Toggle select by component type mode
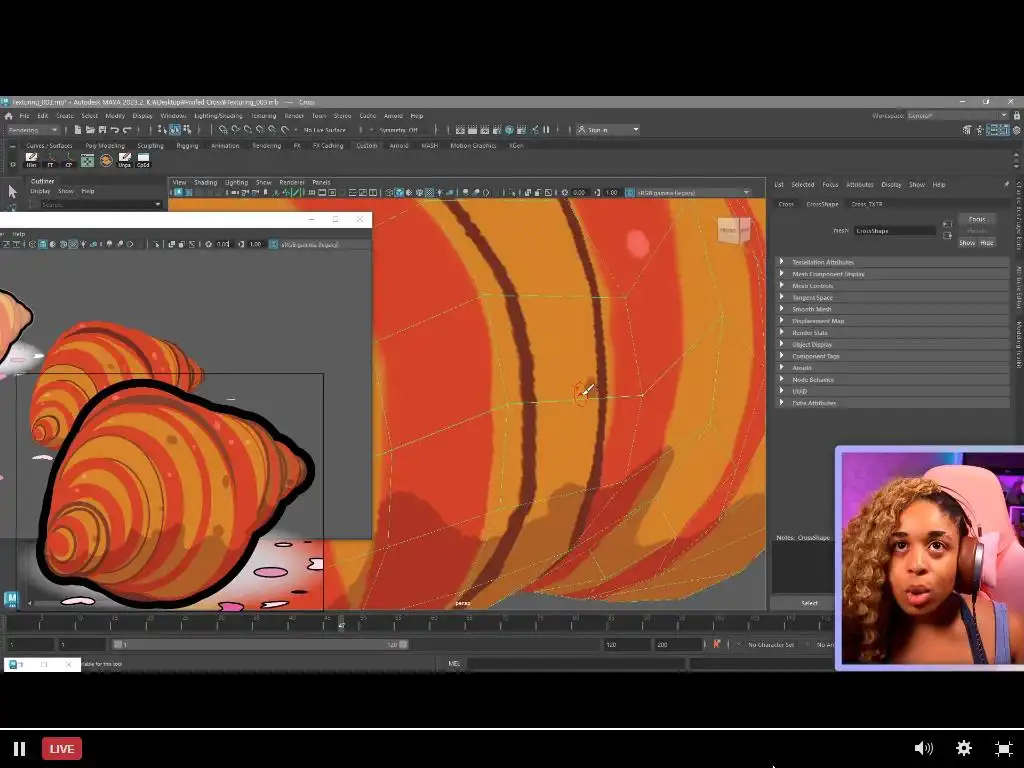1024x768 pixels. [187, 130]
